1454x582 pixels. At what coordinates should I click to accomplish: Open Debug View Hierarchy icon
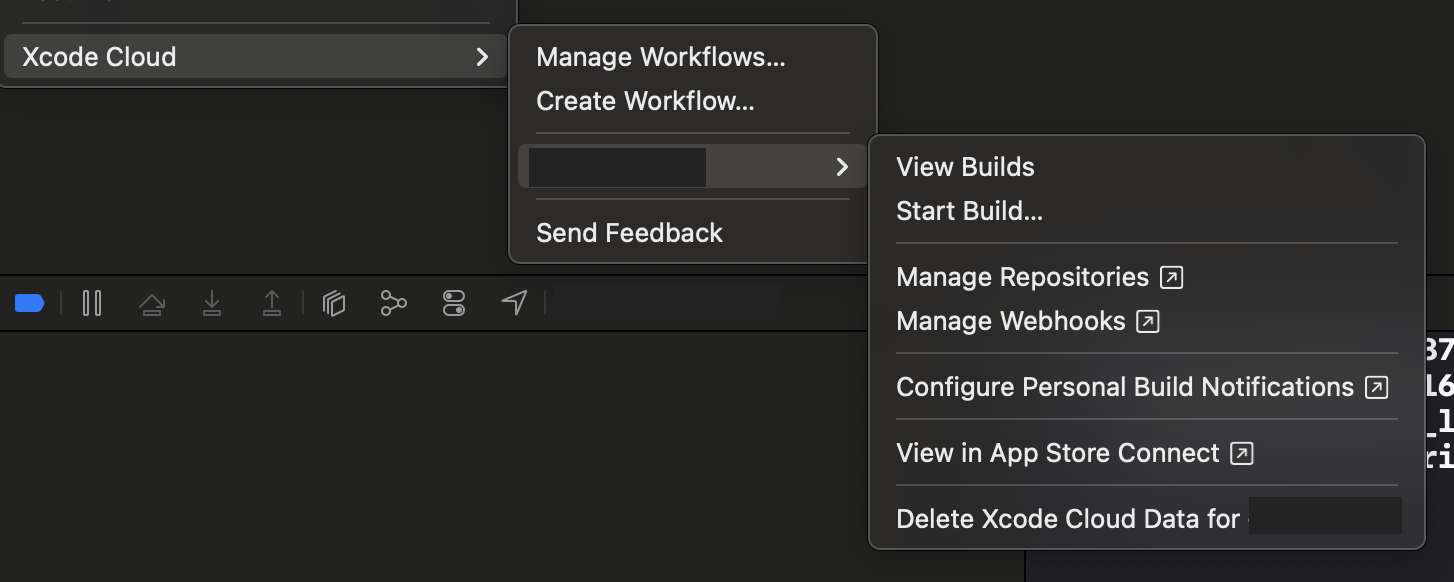pos(334,303)
